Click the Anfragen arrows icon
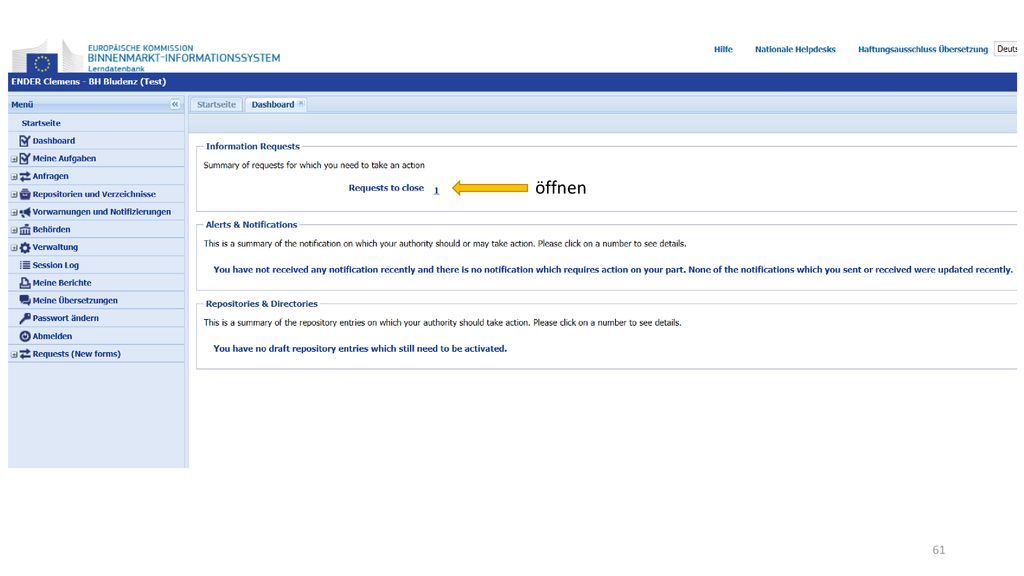1024x576 pixels. coord(25,176)
